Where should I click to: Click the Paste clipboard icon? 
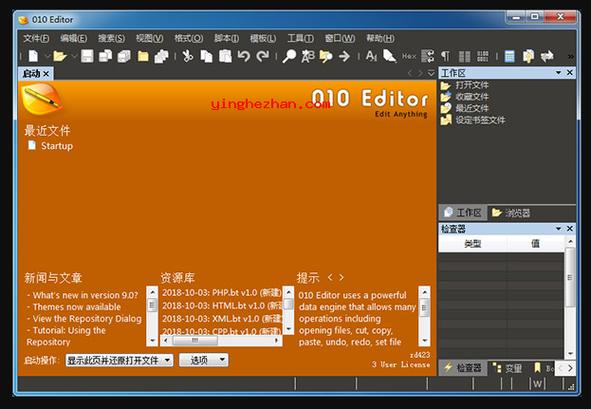[225, 56]
